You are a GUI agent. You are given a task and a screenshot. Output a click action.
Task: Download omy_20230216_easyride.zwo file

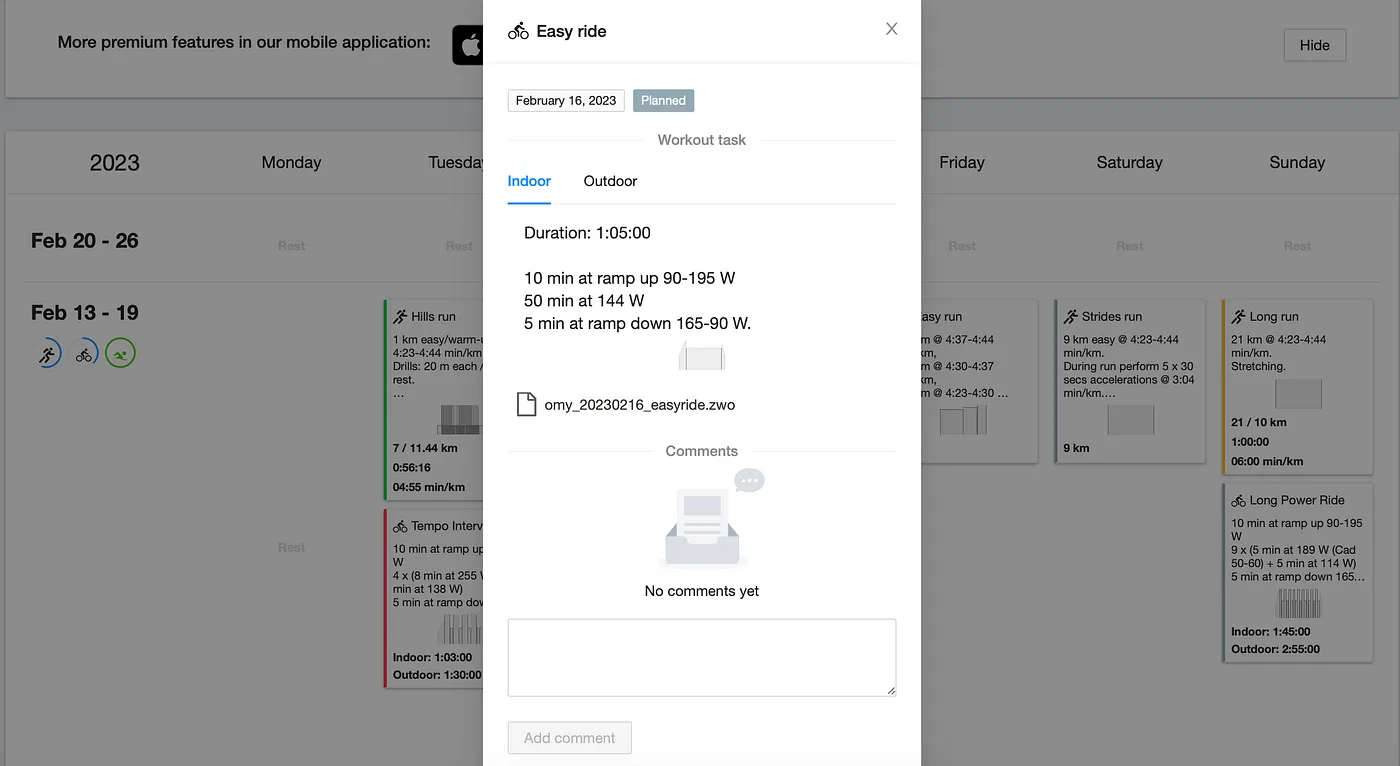click(640, 405)
